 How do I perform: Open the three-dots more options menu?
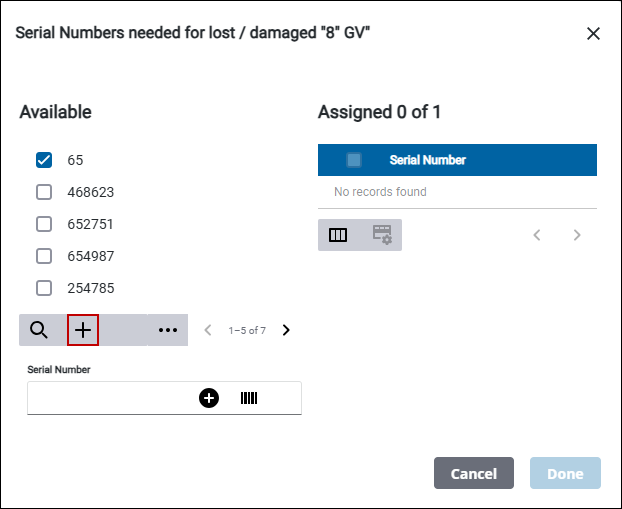coord(168,330)
